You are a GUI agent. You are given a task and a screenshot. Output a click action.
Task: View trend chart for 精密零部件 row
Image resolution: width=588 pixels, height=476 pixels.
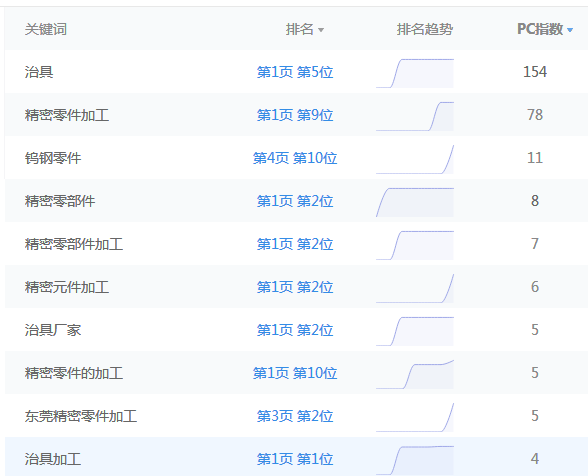pyautogui.click(x=415, y=202)
